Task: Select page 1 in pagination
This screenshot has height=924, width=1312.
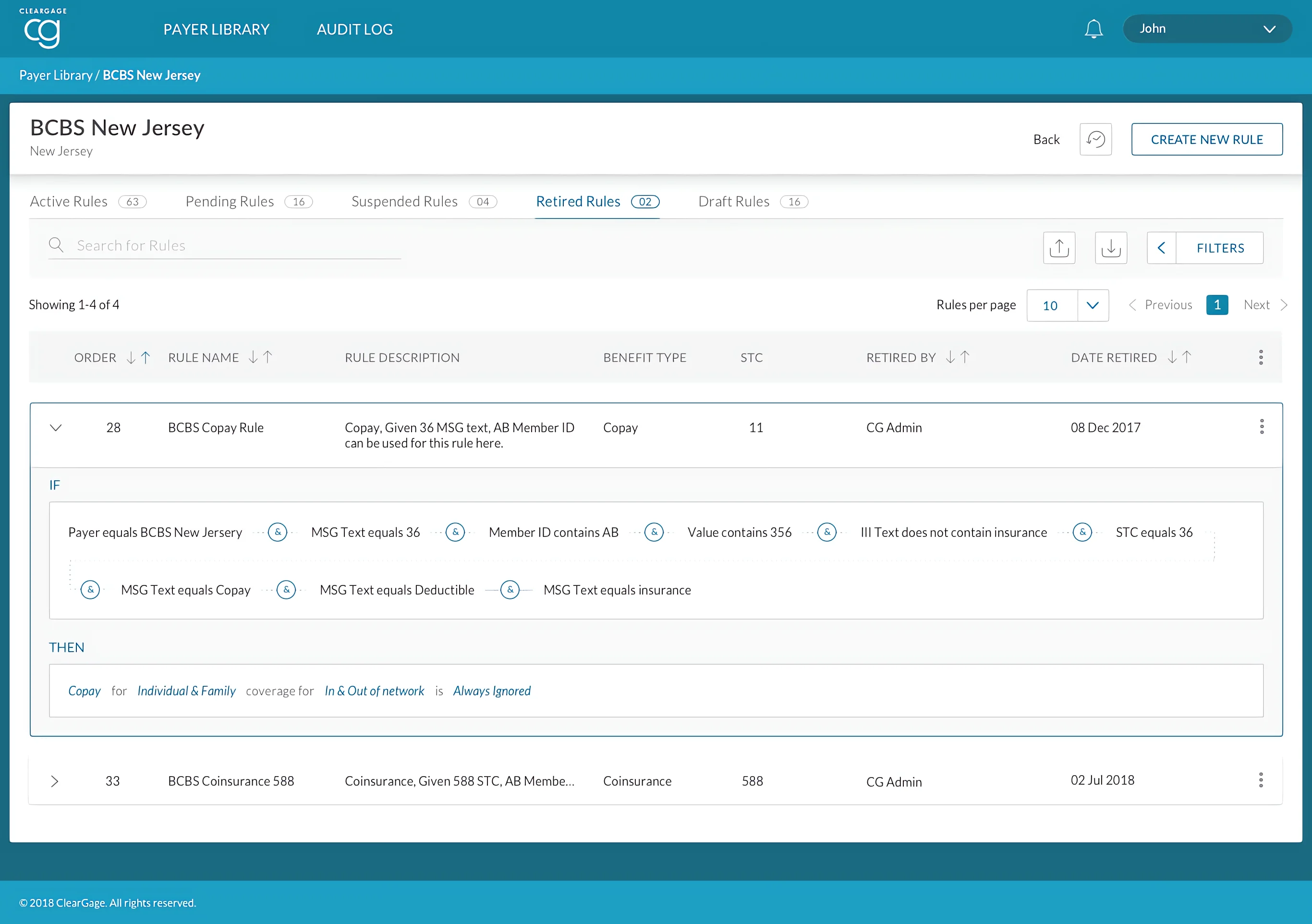Action: [x=1217, y=304]
